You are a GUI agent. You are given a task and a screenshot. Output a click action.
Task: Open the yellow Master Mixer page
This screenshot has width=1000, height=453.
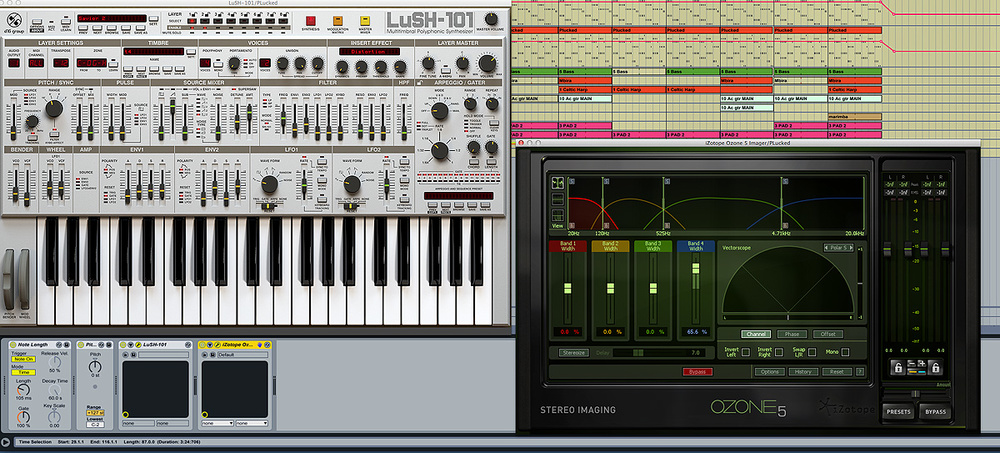click(x=364, y=21)
